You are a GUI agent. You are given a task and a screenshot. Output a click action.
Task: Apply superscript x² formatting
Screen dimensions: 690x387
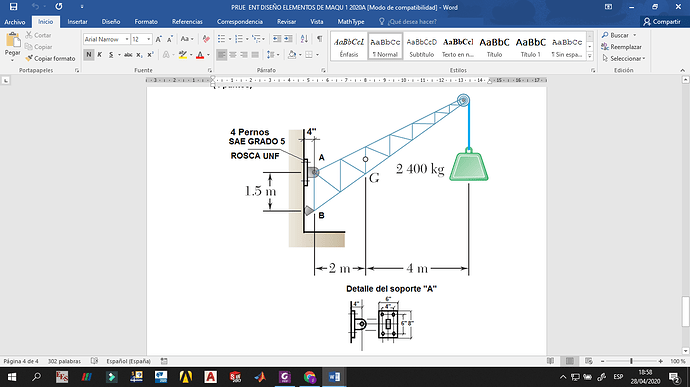tap(150, 55)
